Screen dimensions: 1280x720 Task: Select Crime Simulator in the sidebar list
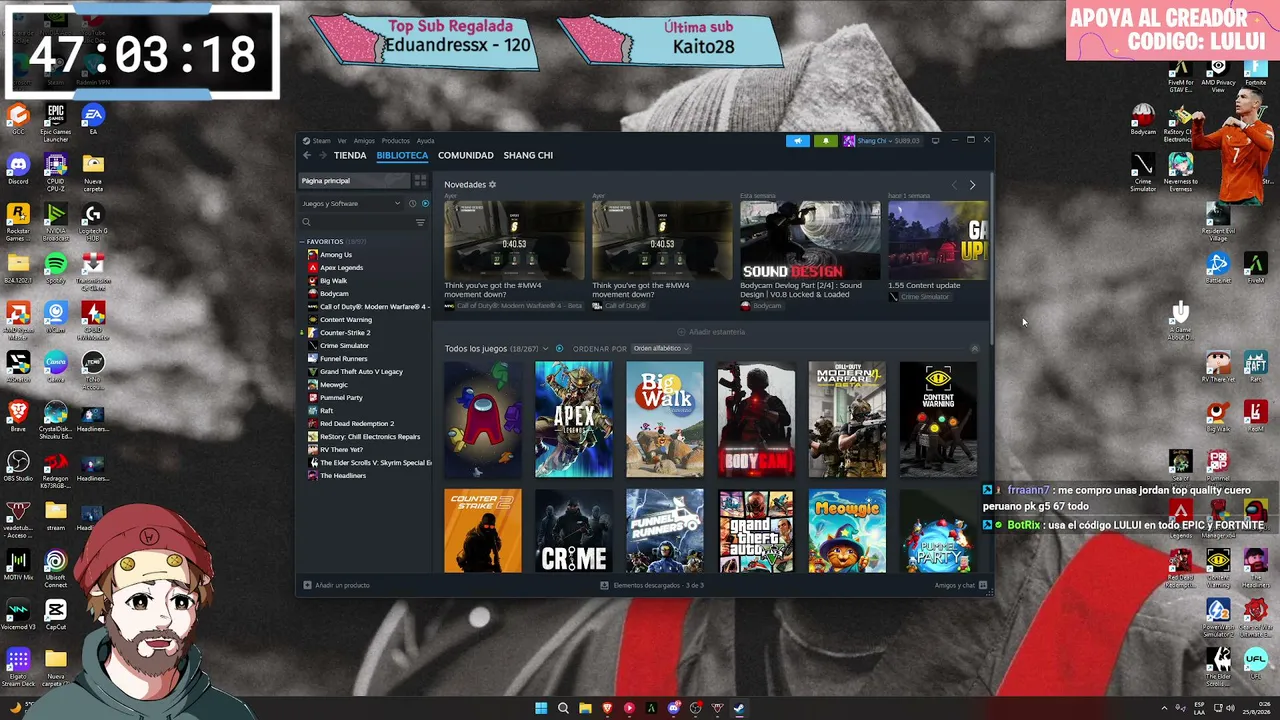pyautogui.click(x=344, y=346)
